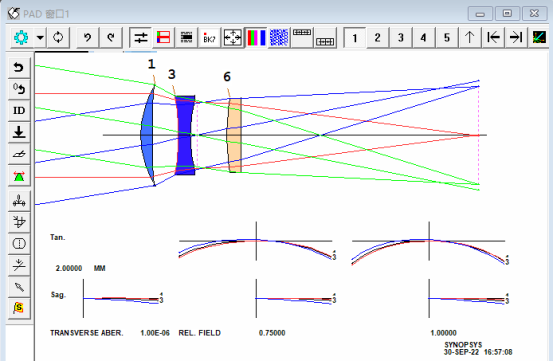The height and width of the screenshot is (362, 554).
Task: Click the ID sidebar button
Action: point(19,111)
